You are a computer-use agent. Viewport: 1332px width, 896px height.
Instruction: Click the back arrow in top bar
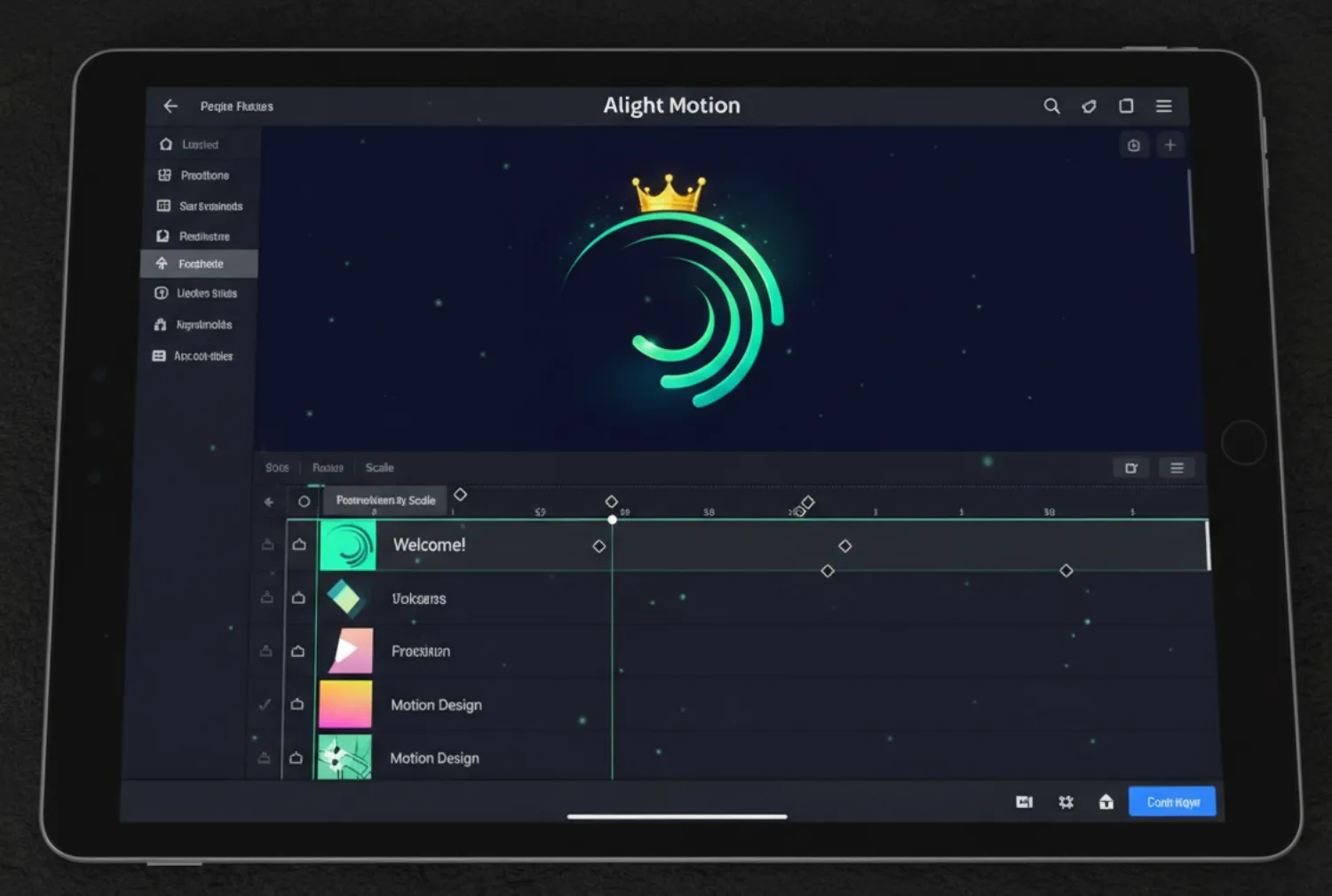tap(170, 106)
